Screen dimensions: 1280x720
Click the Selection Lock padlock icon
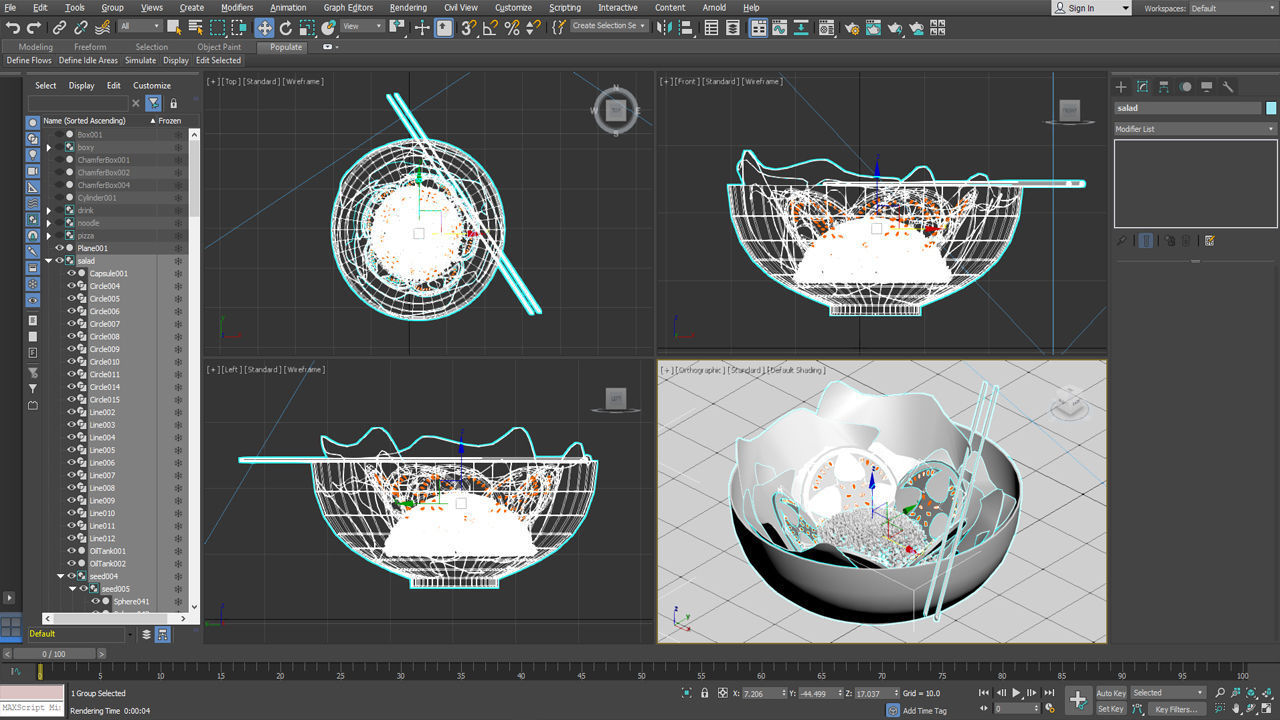tap(705, 693)
